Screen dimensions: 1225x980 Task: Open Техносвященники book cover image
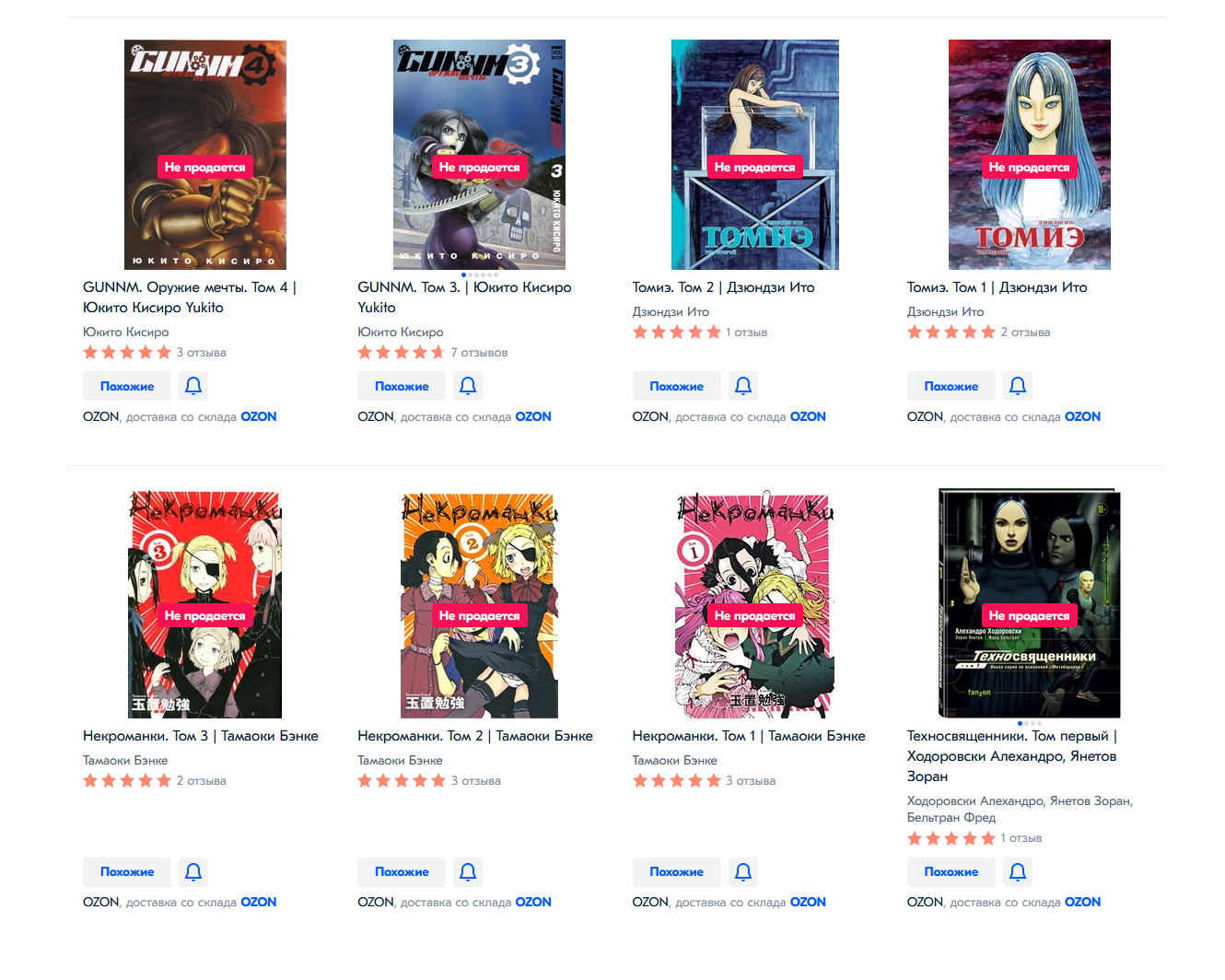(x=1029, y=603)
